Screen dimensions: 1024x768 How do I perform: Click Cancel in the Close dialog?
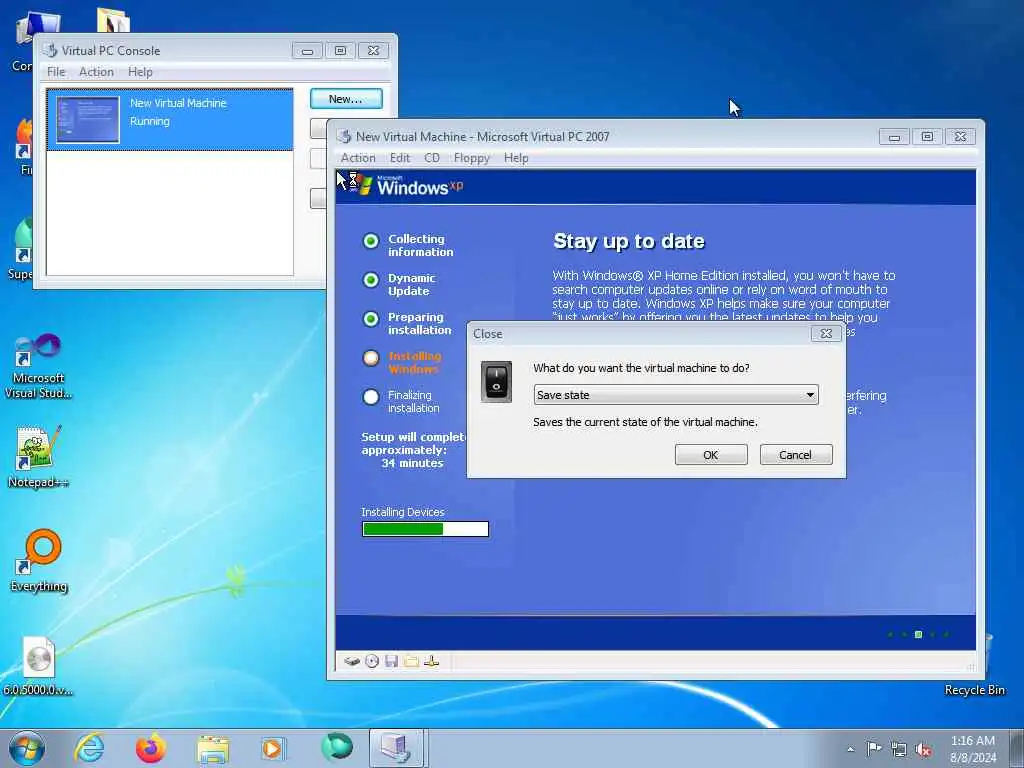click(795, 455)
